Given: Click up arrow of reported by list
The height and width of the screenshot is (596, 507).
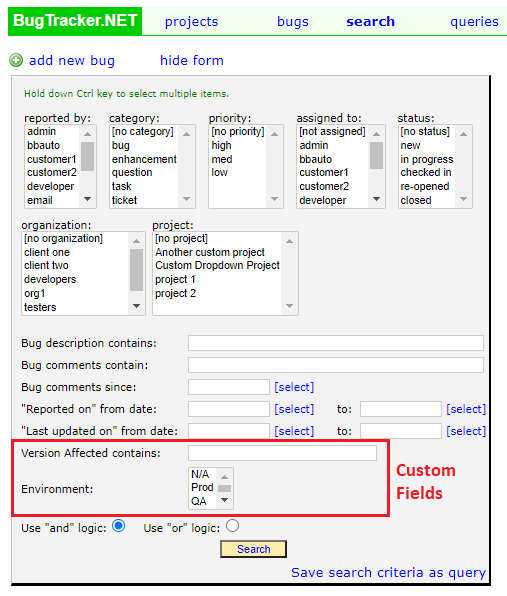Looking at the screenshot, I should tap(87, 134).
